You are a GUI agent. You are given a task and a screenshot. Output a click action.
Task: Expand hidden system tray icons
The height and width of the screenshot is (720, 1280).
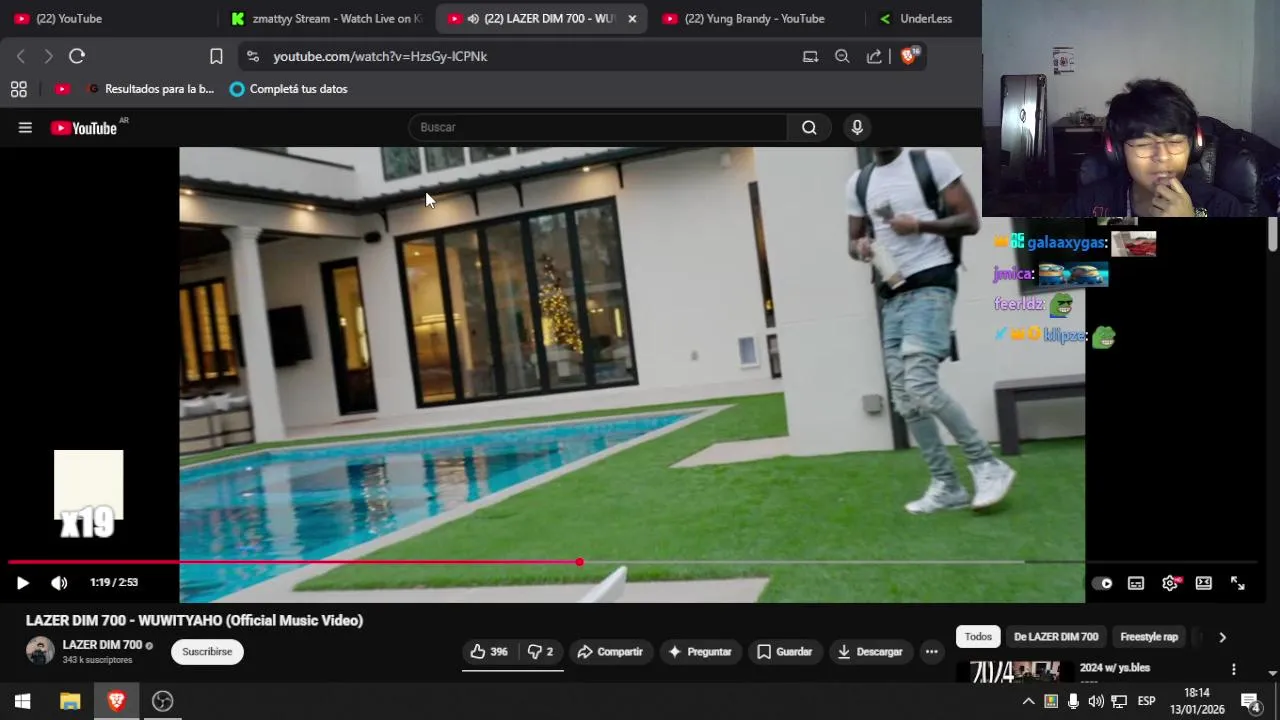[x=1028, y=701]
